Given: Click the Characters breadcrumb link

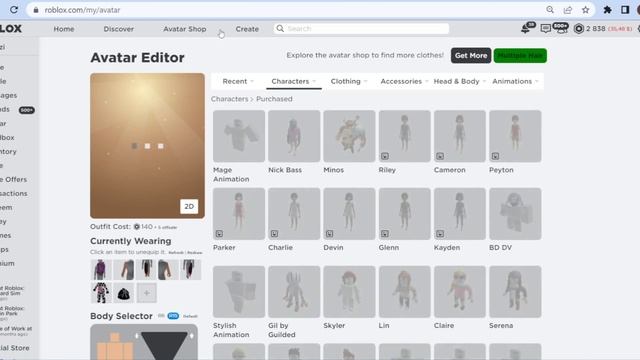Looking at the screenshot, I should [229, 99].
